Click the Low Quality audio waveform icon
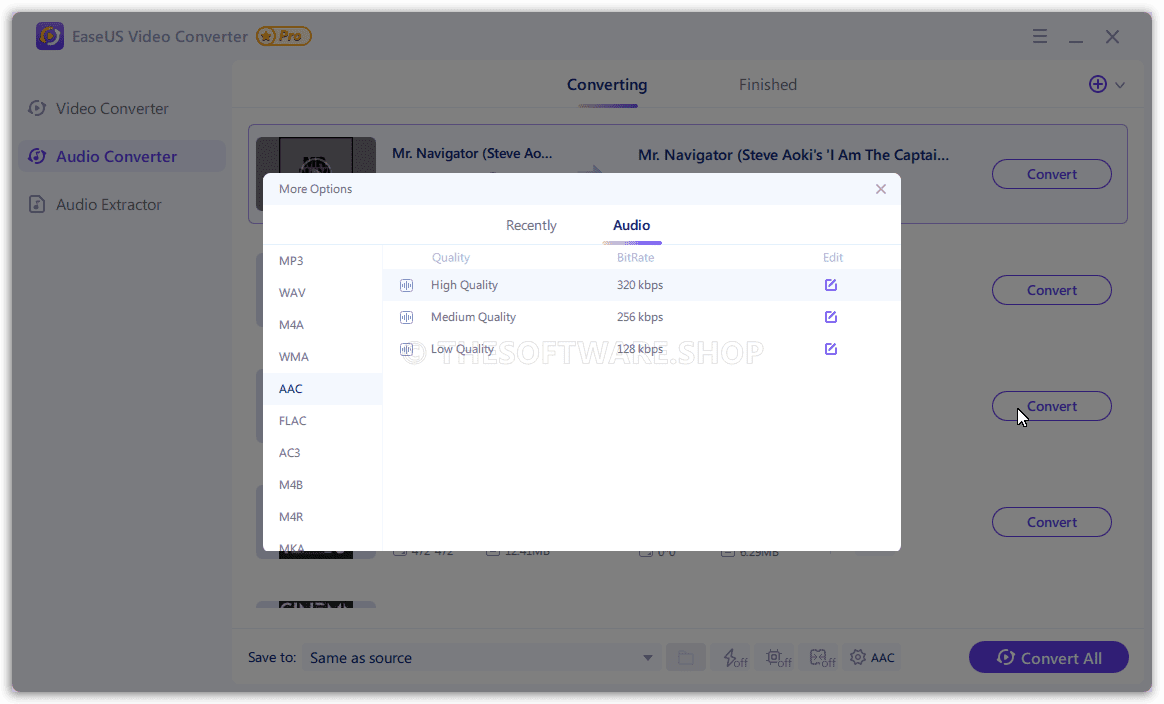The width and height of the screenshot is (1164, 704). click(x=406, y=349)
